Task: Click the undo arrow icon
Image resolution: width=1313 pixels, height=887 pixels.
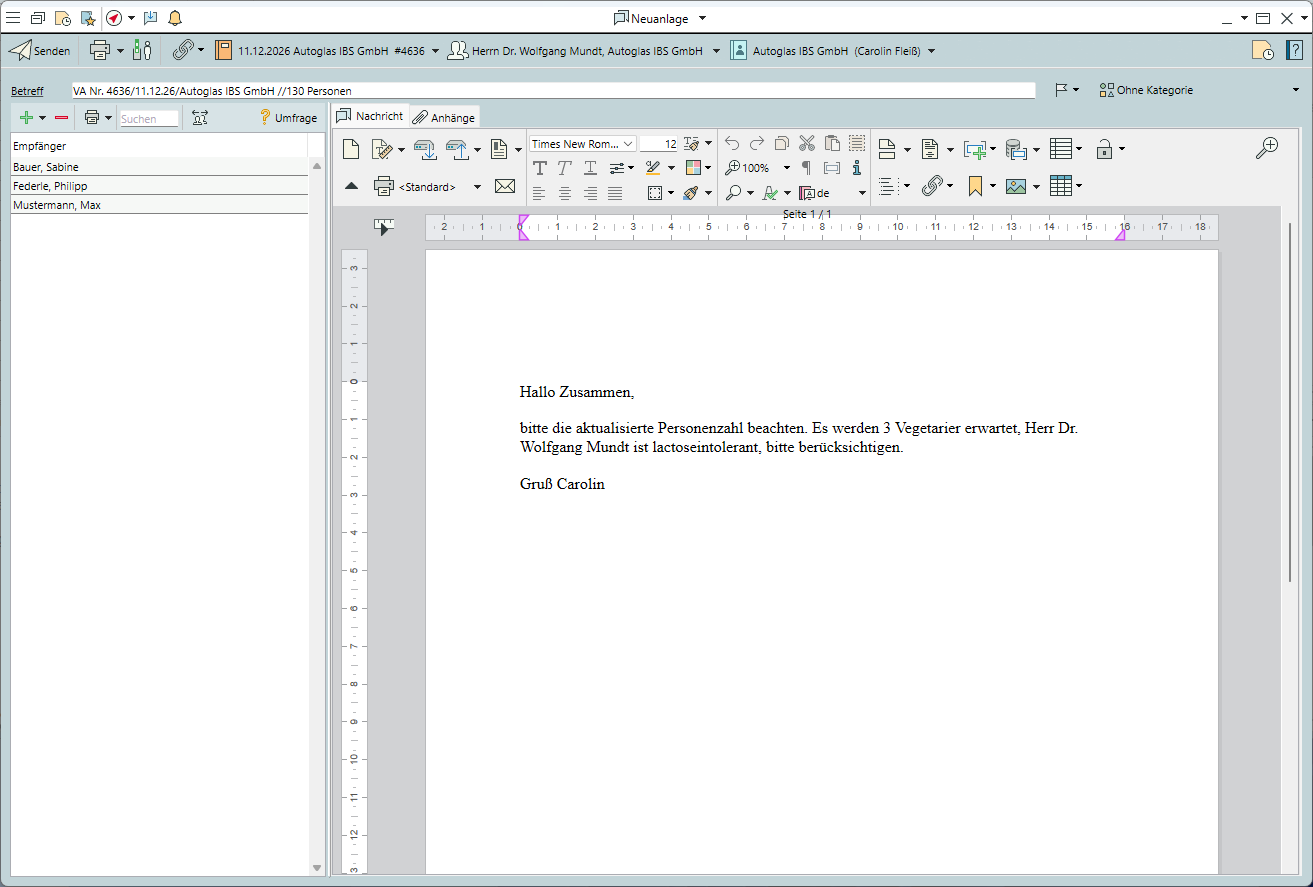Action: (x=732, y=143)
